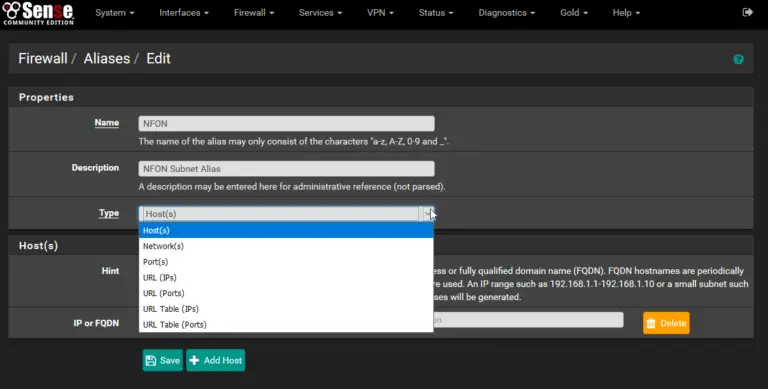Select Host(s) option in Type list
Viewport: 768px width, 389px height.
point(286,230)
